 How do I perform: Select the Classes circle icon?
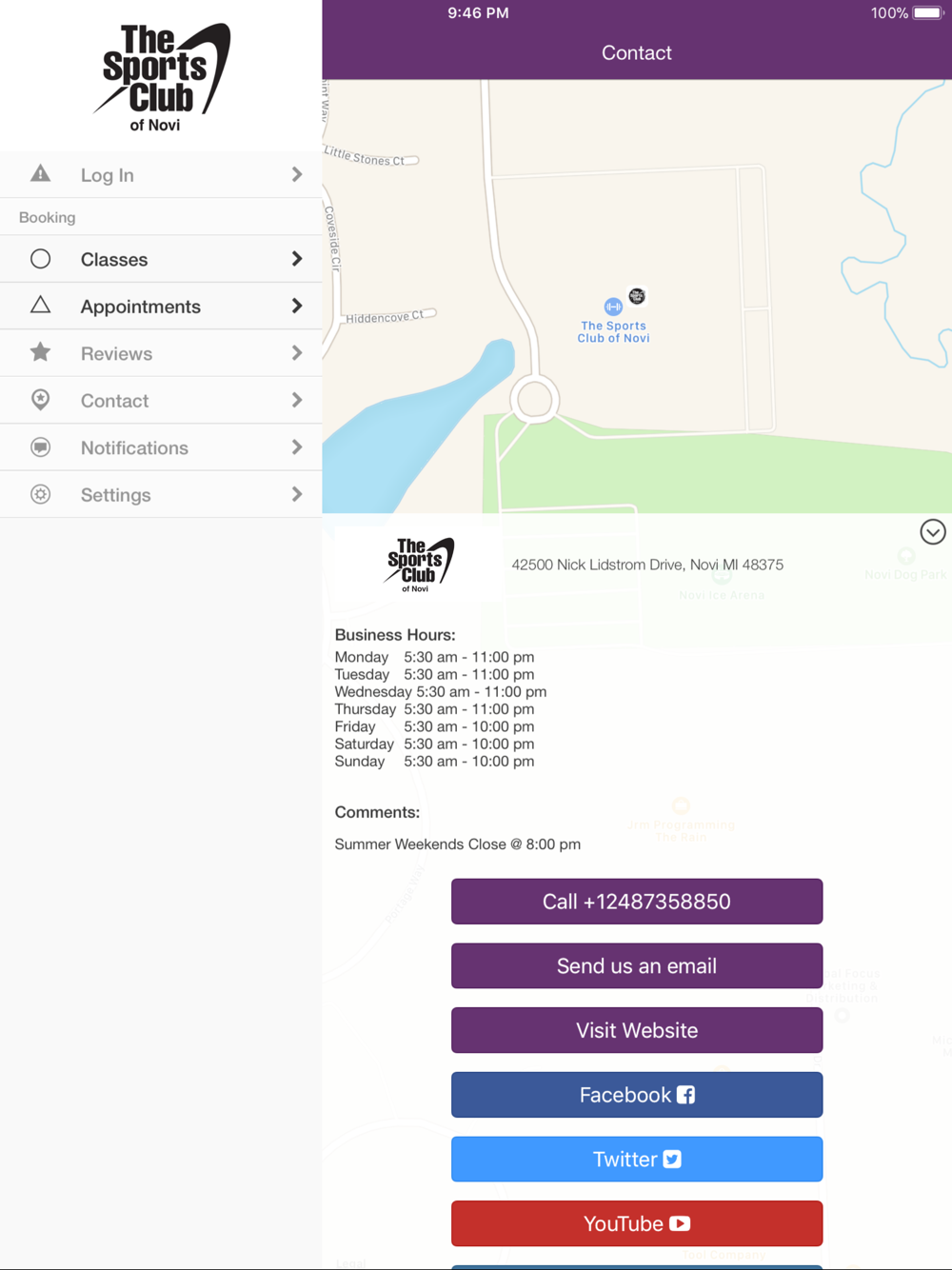[x=40, y=259]
